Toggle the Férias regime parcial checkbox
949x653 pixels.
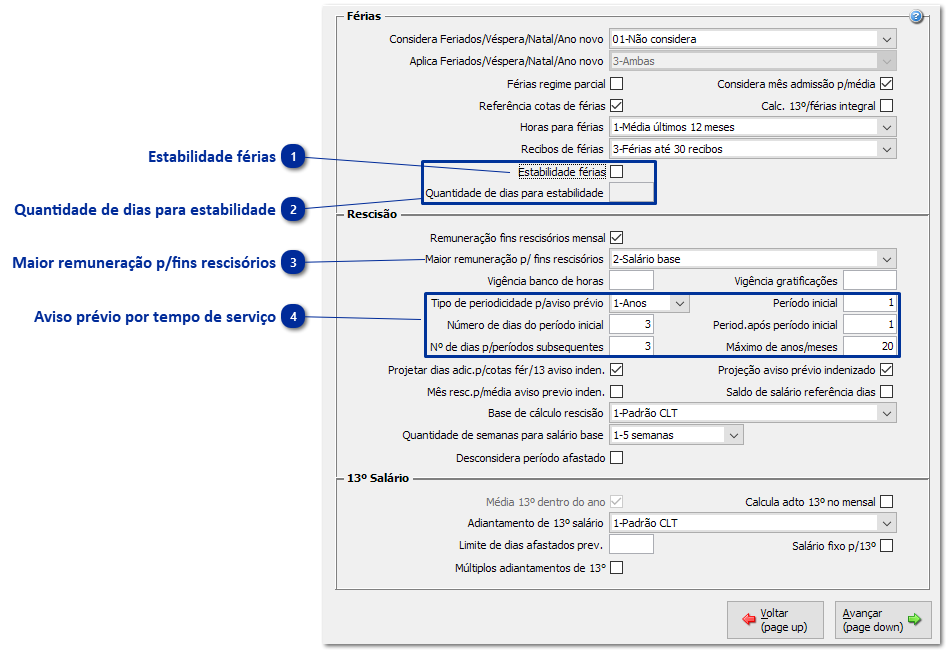[617, 84]
